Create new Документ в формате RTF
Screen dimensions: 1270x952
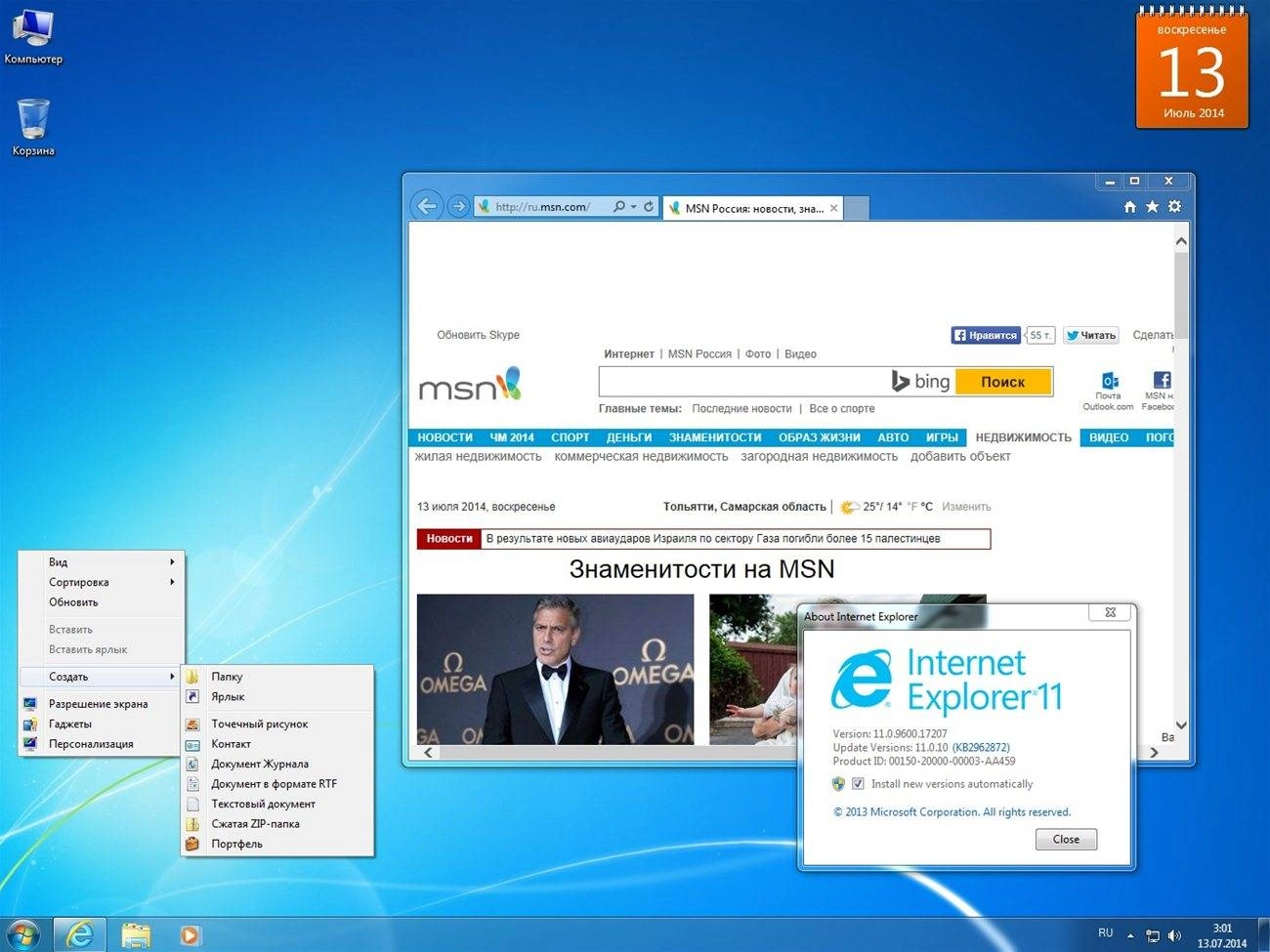[x=277, y=783]
